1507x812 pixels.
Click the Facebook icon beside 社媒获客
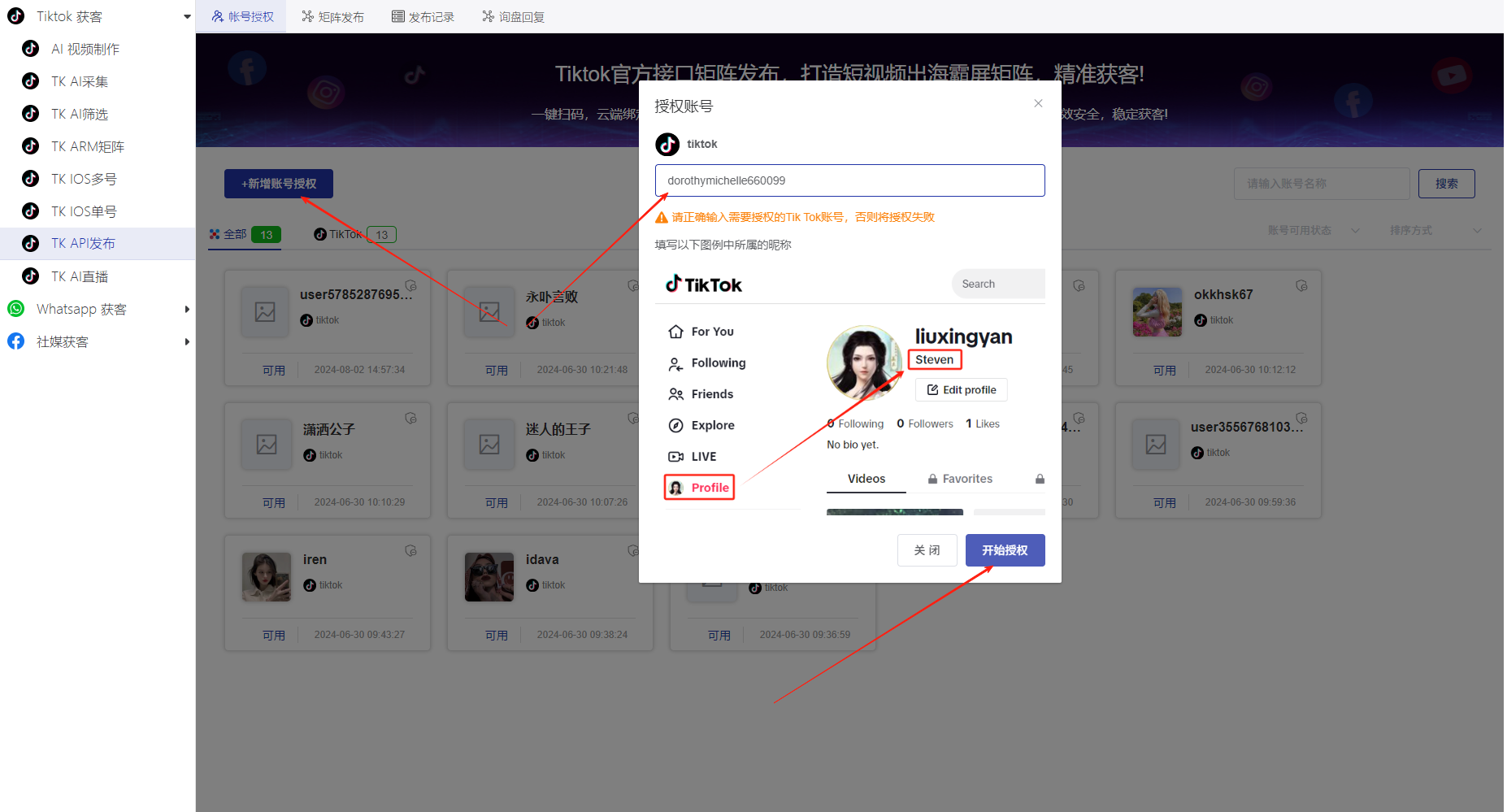click(x=16, y=341)
